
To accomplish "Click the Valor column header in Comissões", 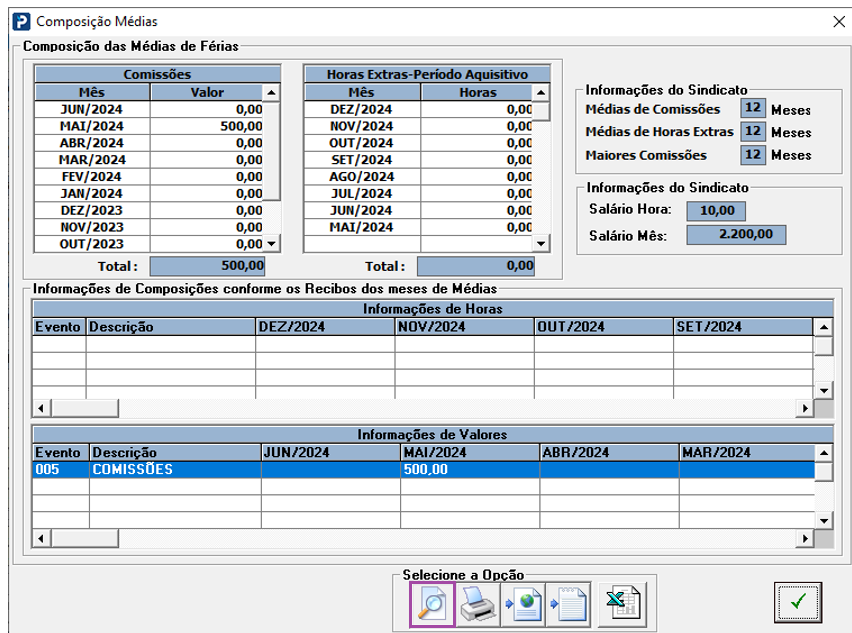I will click(x=208, y=92).
